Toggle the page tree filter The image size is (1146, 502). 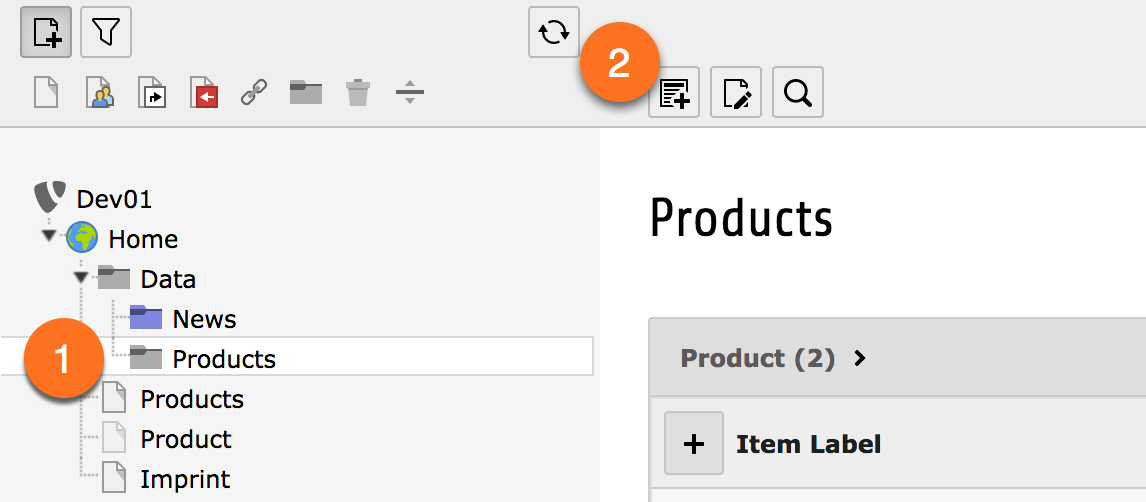point(106,33)
